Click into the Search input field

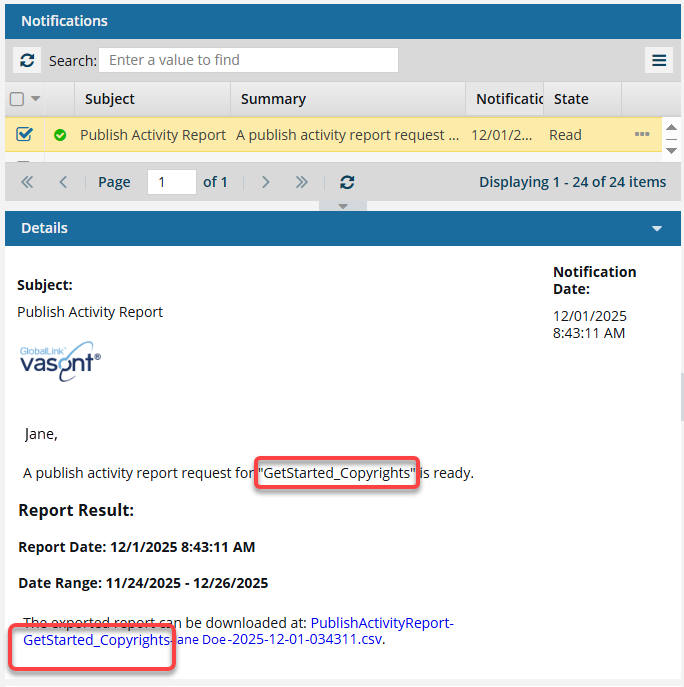coord(248,60)
